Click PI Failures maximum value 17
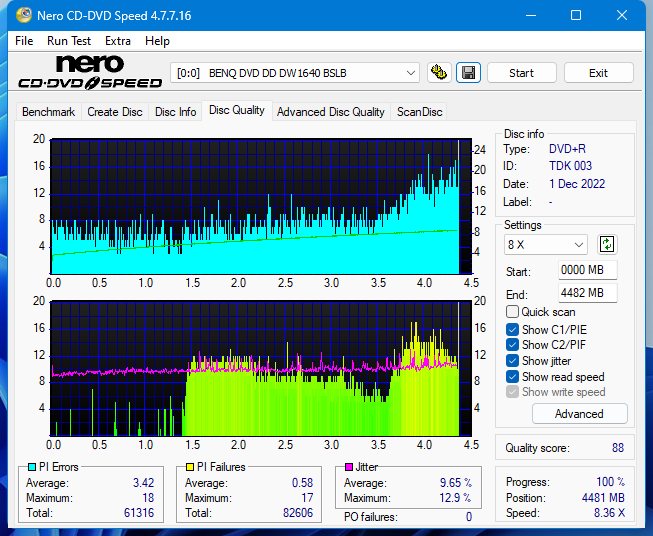Viewport: 653px width, 536px height. [307, 498]
